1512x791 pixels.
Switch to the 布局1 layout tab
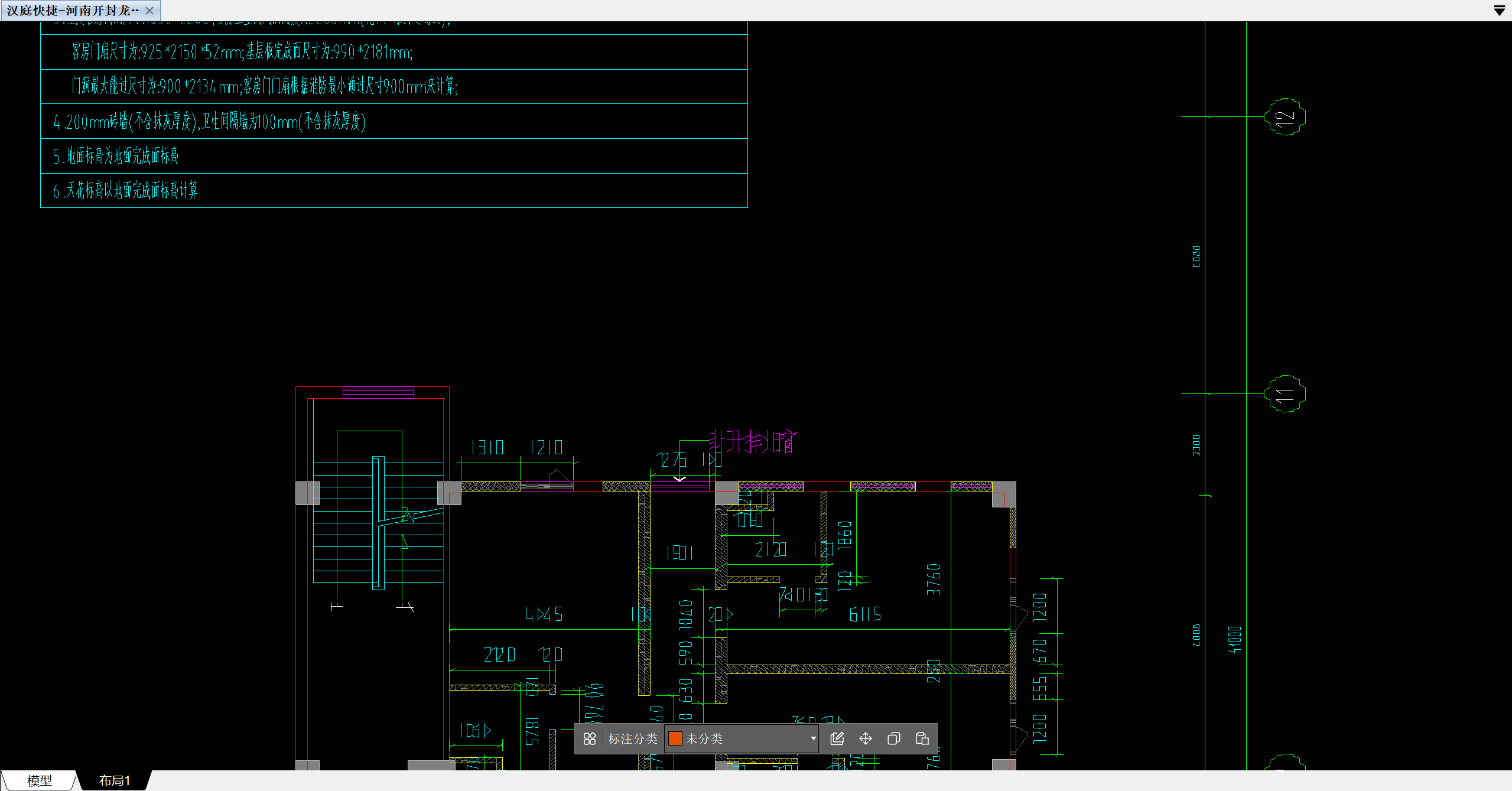click(x=114, y=780)
